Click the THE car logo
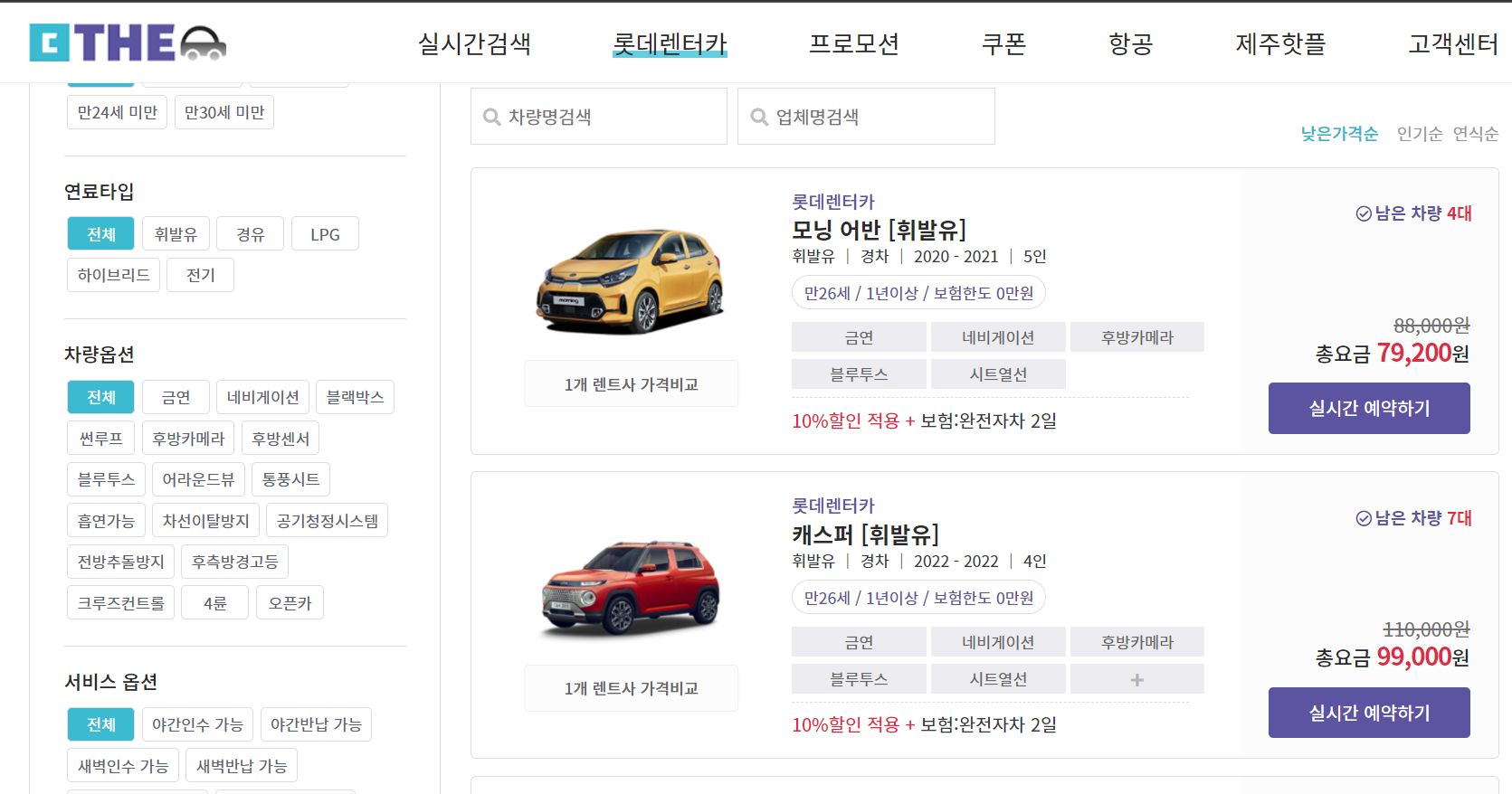 point(128,43)
